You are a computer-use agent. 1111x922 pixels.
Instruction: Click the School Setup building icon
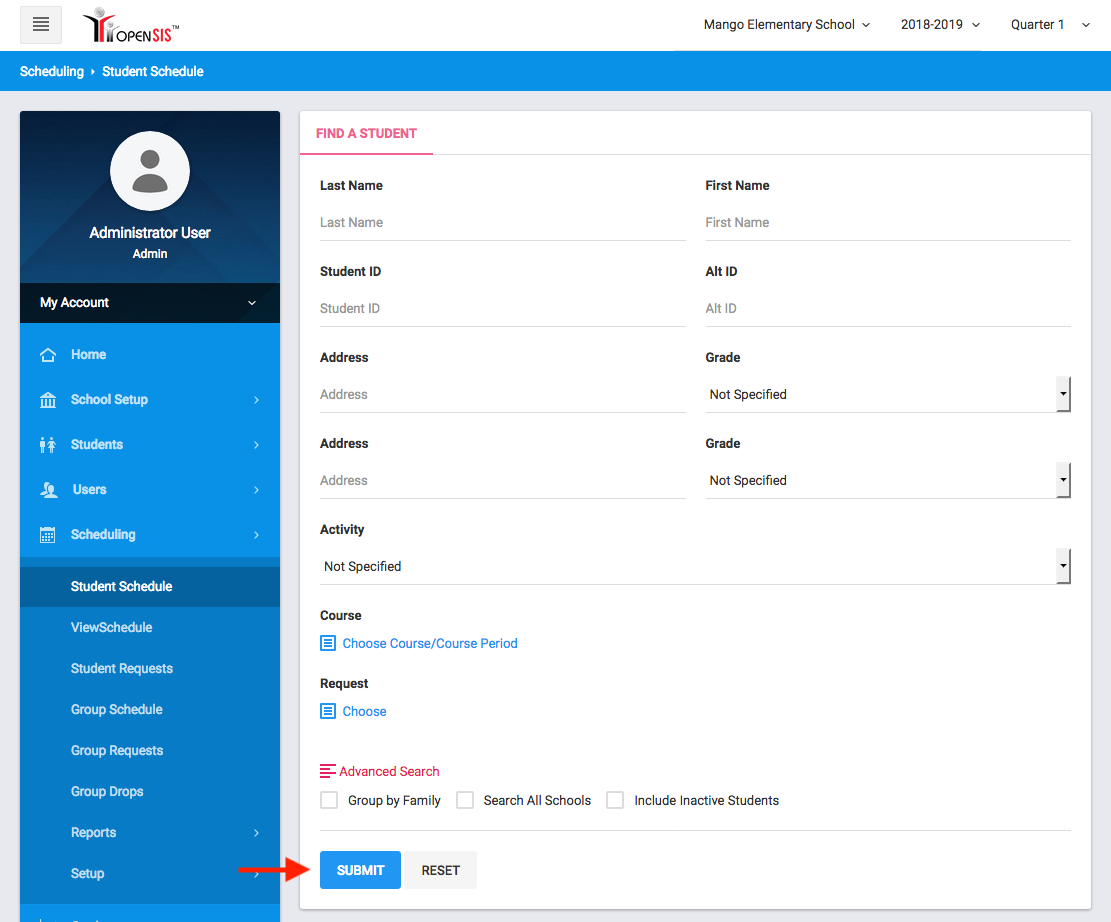[48, 400]
